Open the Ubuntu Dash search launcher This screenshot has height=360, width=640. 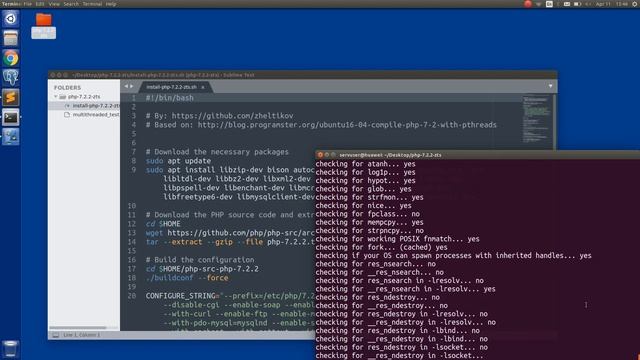11,19
